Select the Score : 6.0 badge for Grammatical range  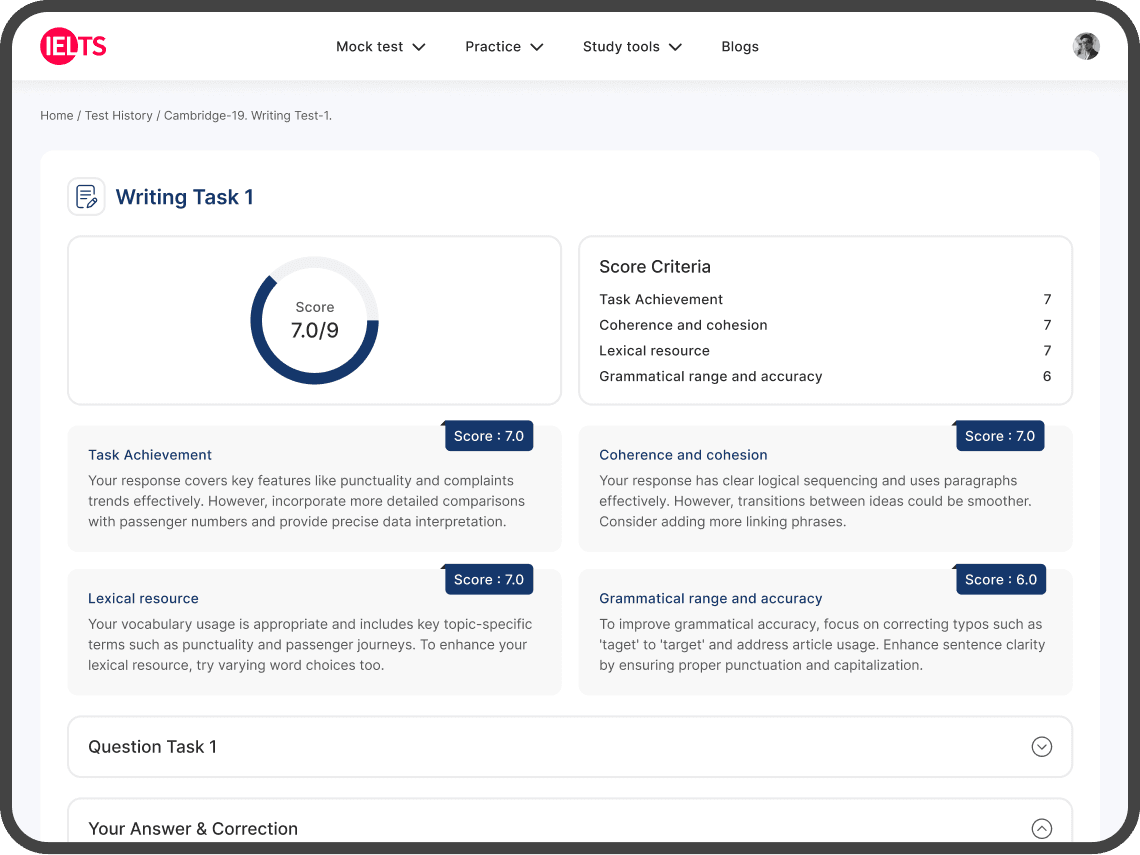coord(1000,579)
